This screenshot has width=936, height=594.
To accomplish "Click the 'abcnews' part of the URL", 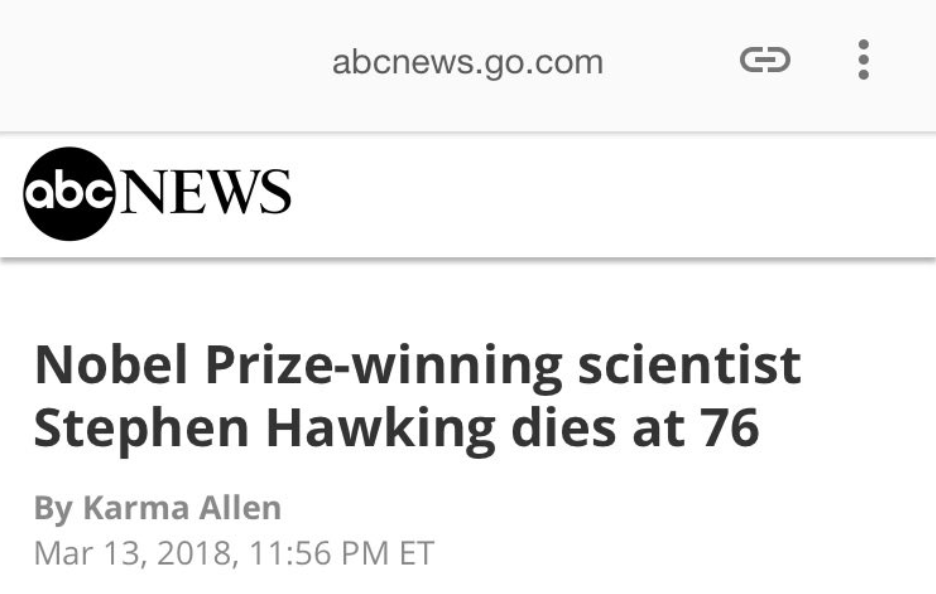I will (393, 62).
